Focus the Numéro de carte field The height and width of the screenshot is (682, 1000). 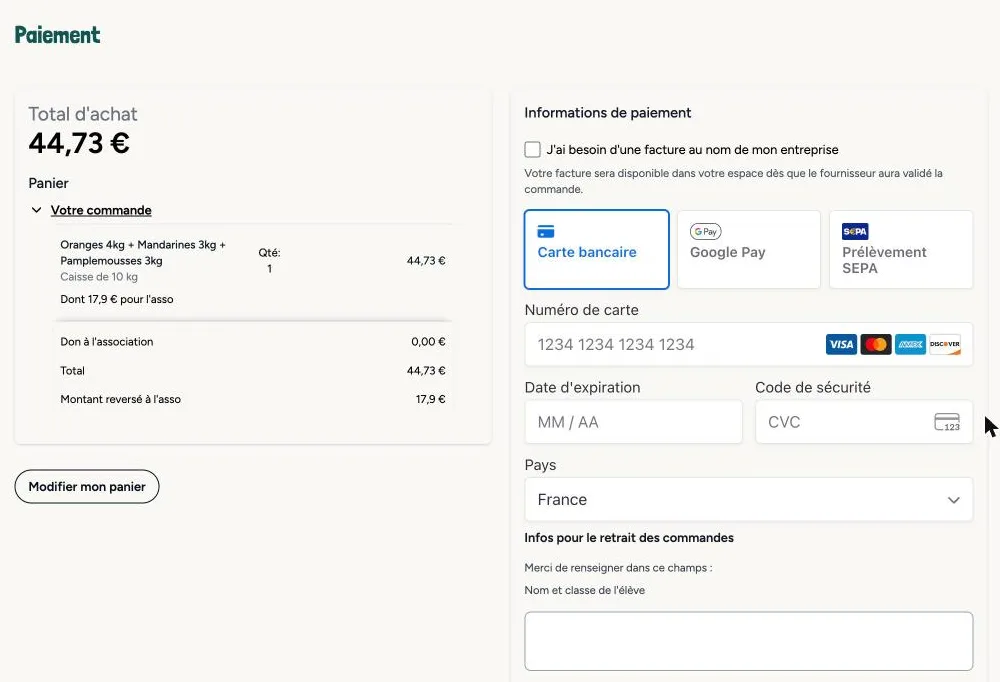tap(749, 345)
